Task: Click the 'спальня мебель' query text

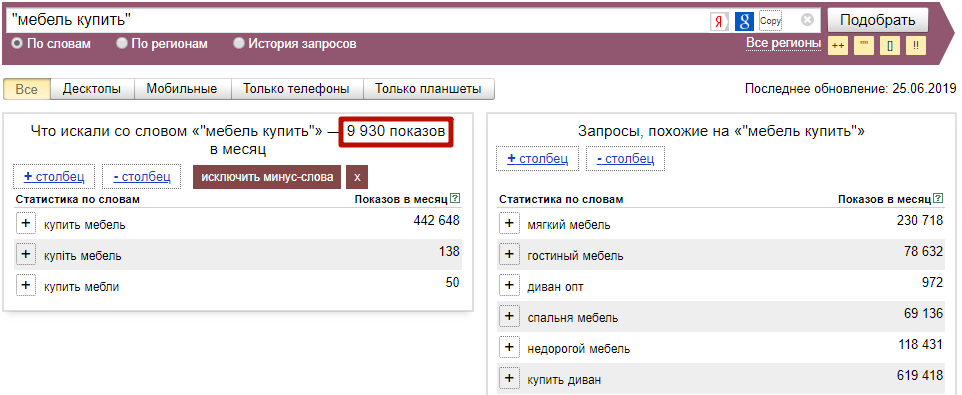Action: pos(572,318)
